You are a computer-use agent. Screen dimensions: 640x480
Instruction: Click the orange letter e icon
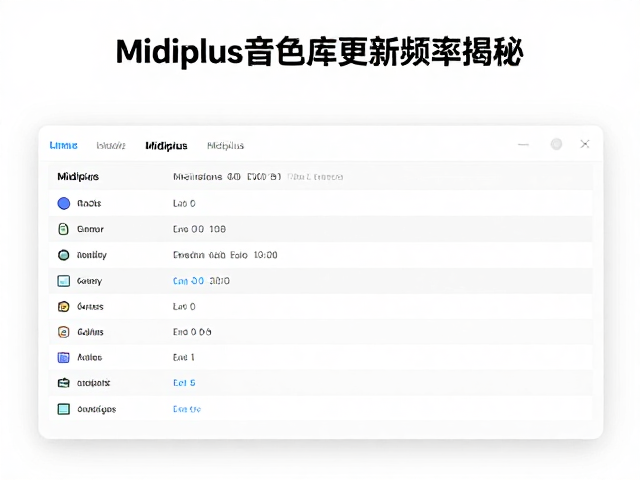coord(63,332)
